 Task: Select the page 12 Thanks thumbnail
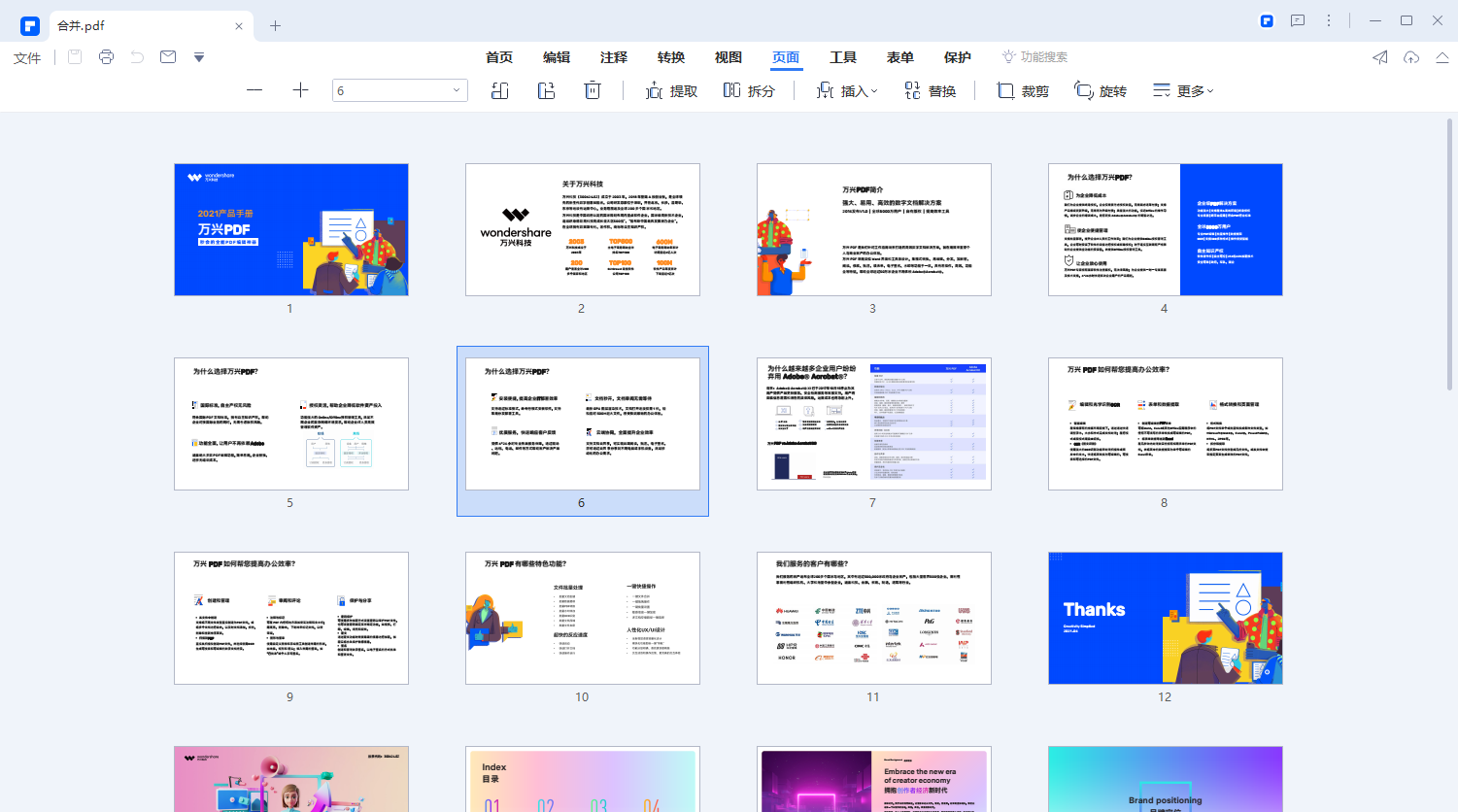1166,618
